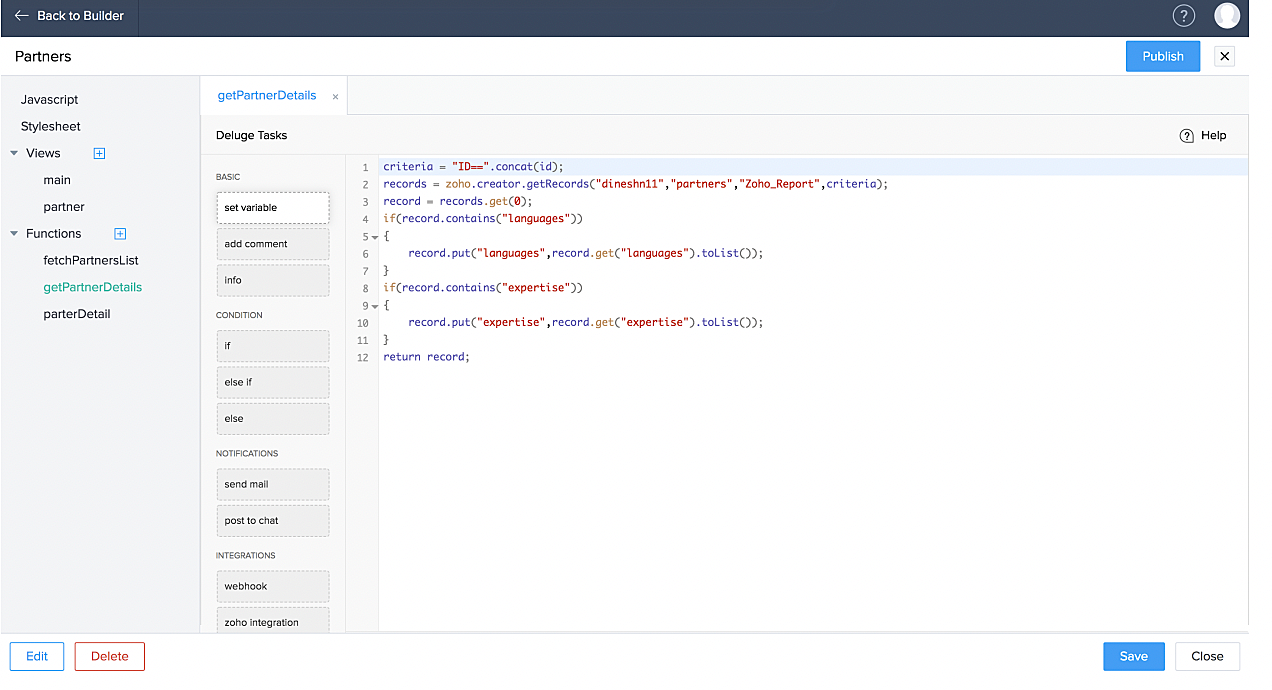The width and height of the screenshot is (1272, 690).
Task: Click the help question mark icon in top bar
Action: click(1184, 16)
